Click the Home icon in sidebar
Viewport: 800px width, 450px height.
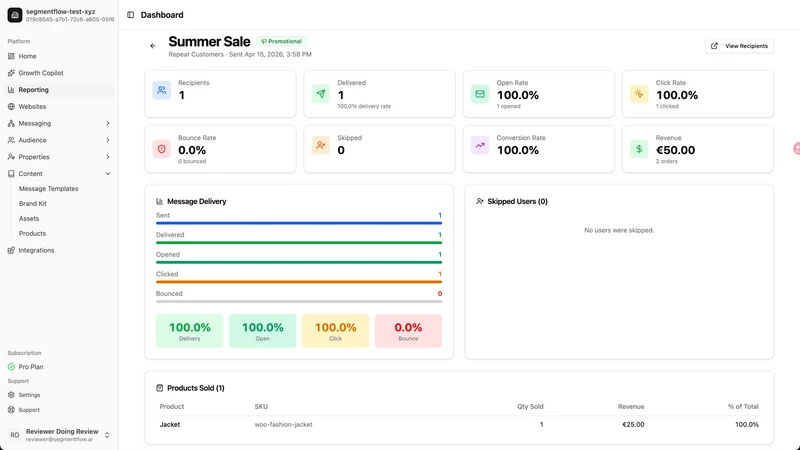point(11,56)
